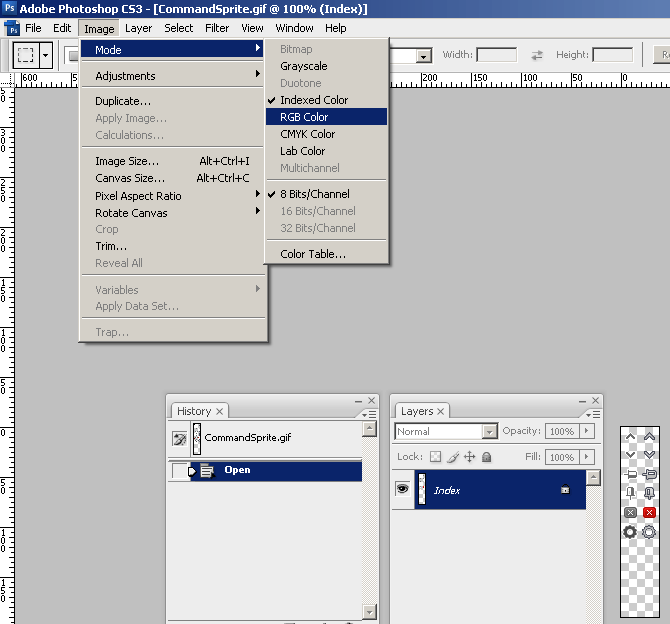This screenshot has width=670, height=624.
Task: Open the blend mode Normal dropdown
Action: point(489,432)
